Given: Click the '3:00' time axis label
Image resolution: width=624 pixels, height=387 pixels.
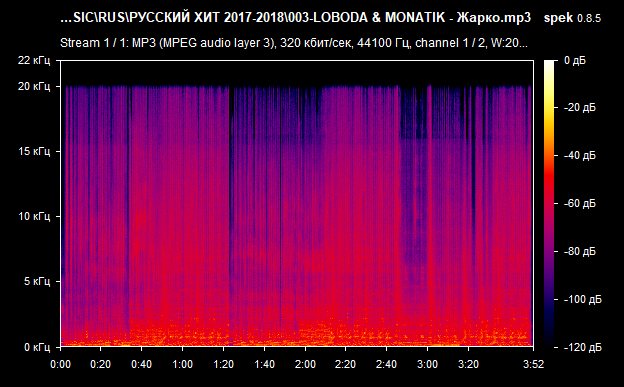Looking at the screenshot, I should pyautogui.click(x=428, y=364).
